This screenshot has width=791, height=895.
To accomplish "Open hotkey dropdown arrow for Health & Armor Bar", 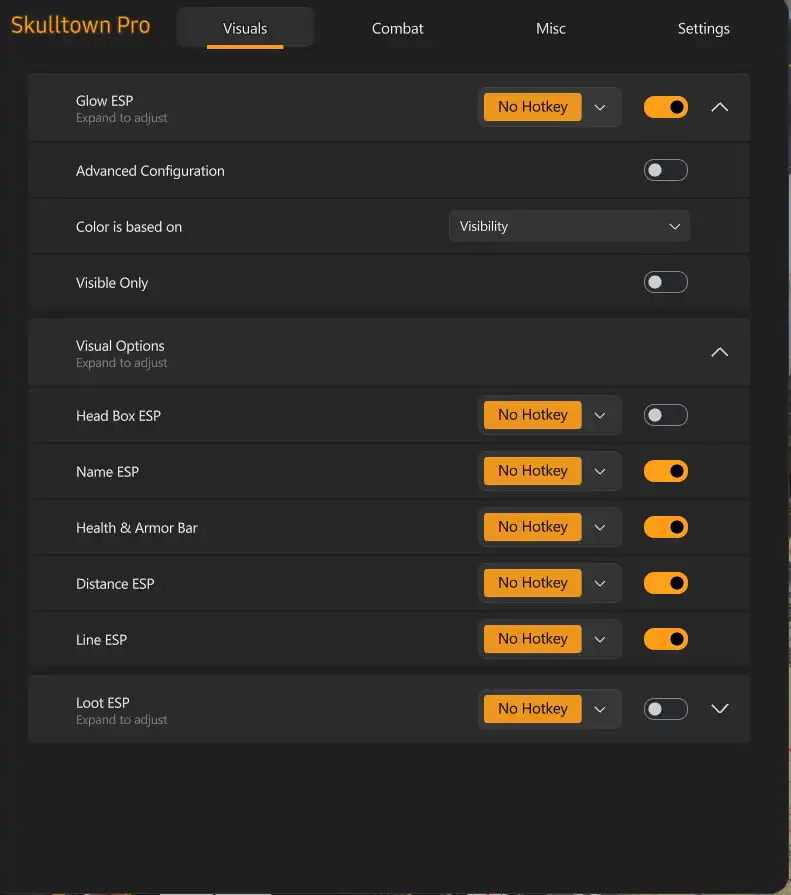I will pyautogui.click(x=600, y=527).
